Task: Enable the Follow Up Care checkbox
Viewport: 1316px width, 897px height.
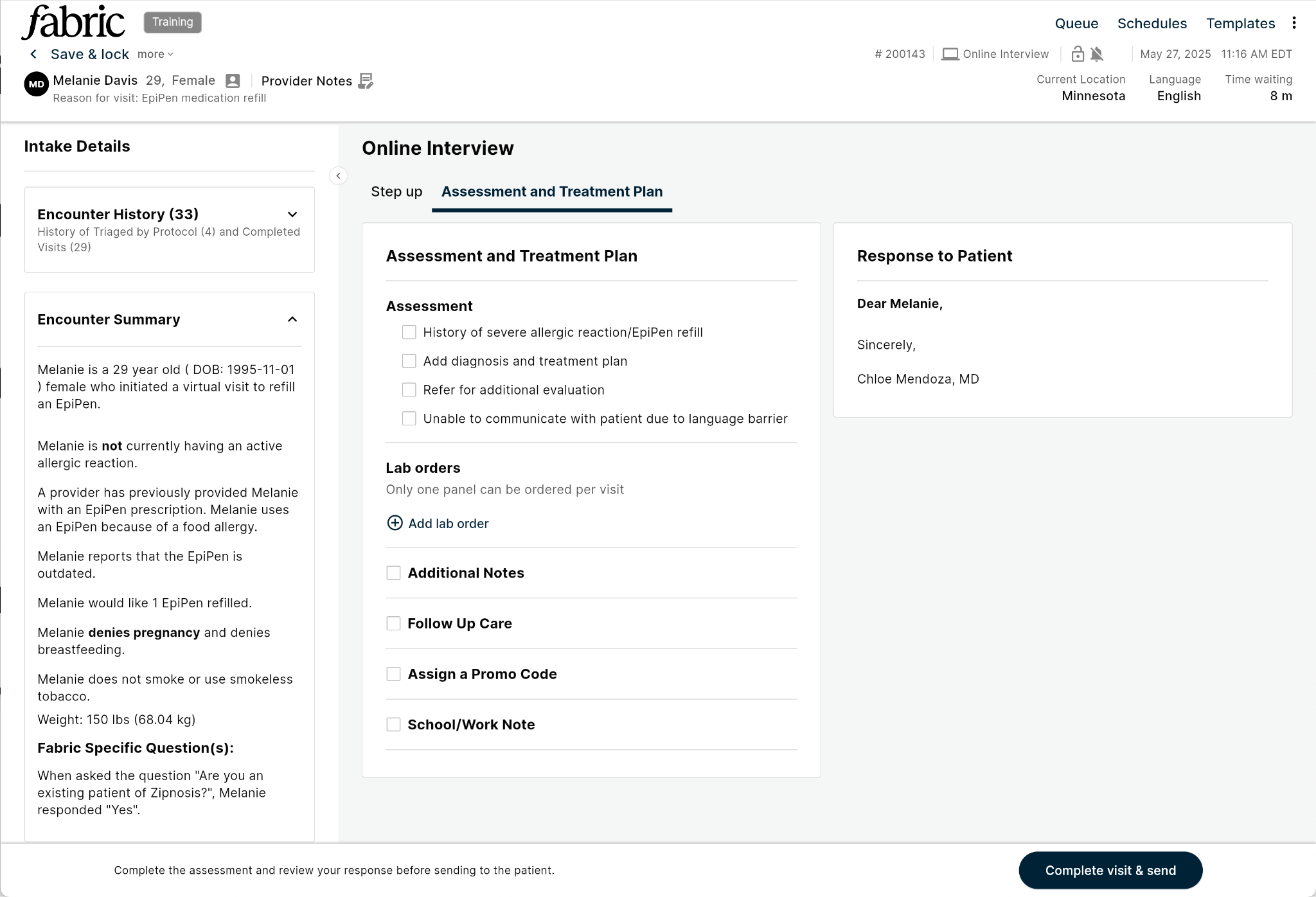Action: click(x=393, y=623)
